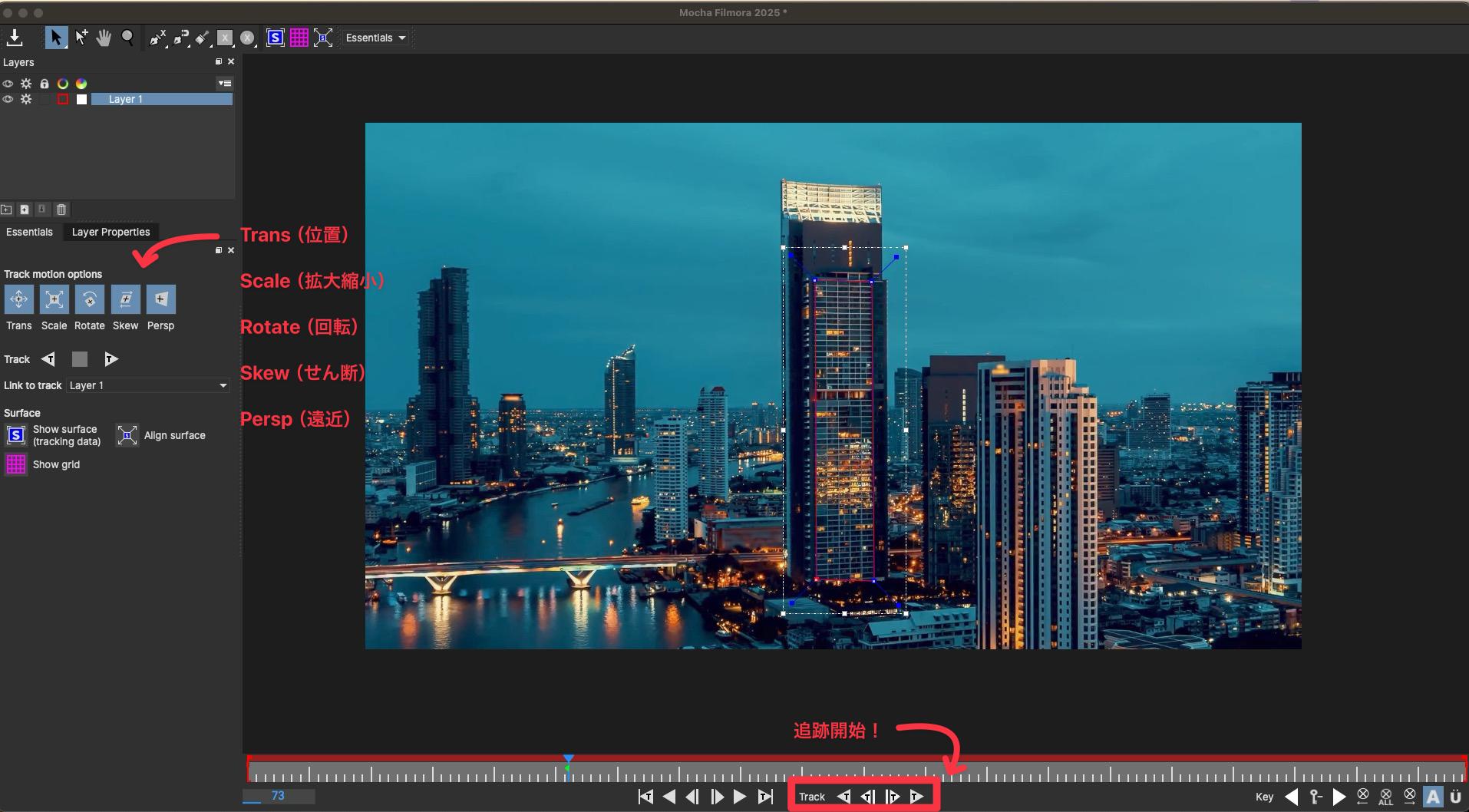Open the Essentials workspace dropdown
The height and width of the screenshot is (812, 1469).
pos(375,38)
